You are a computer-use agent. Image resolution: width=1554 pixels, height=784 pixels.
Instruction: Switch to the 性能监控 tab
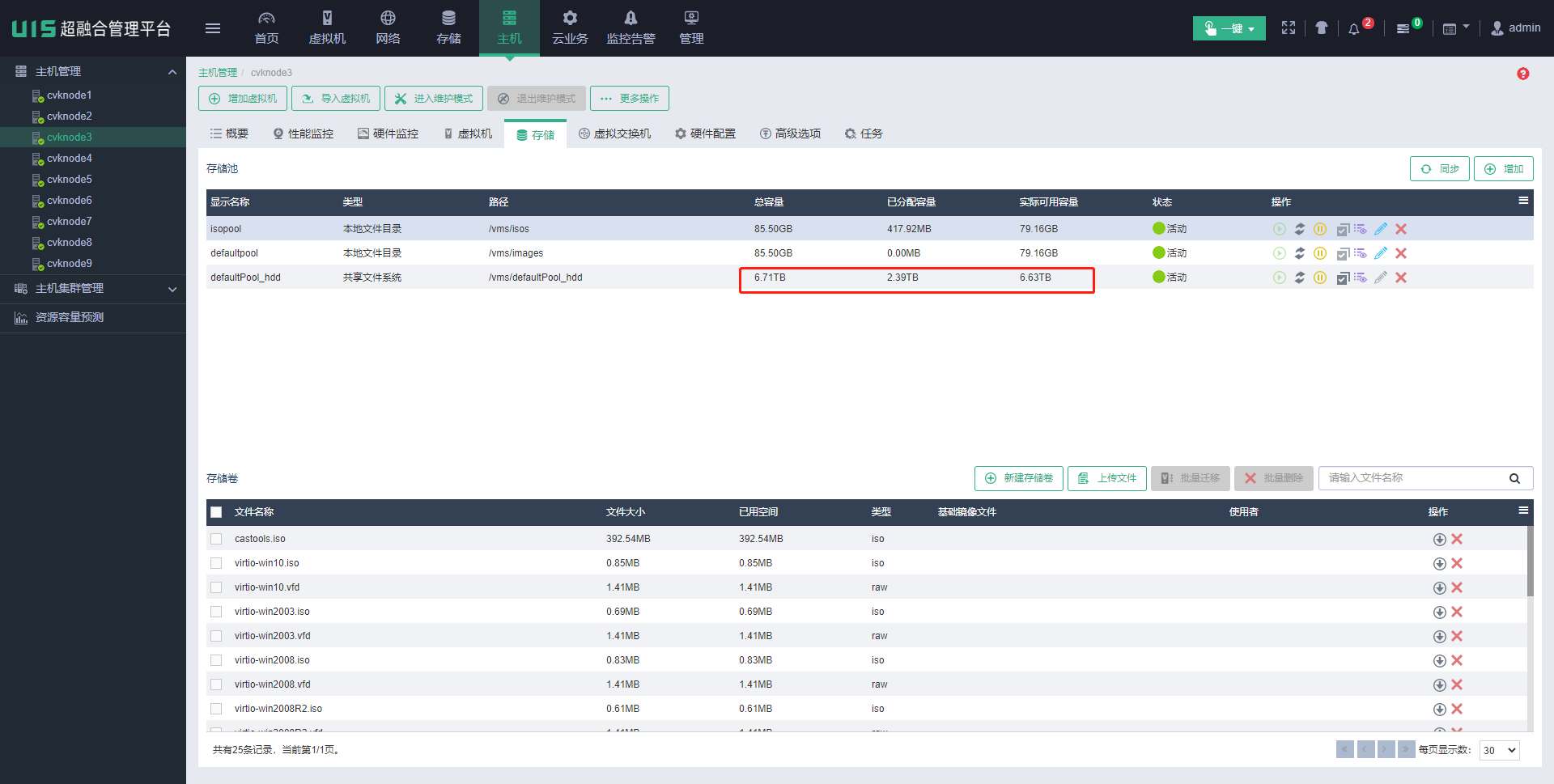coord(304,133)
